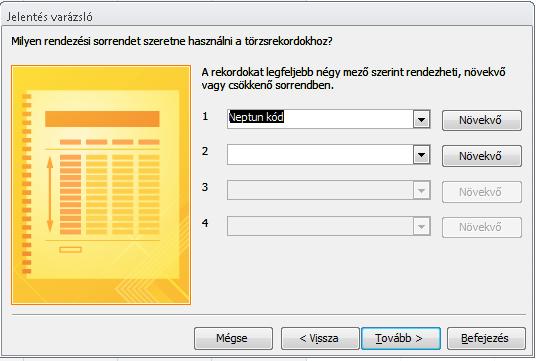
Task: Open the dropdown arrow for sort field 1
Action: [x=421, y=120]
